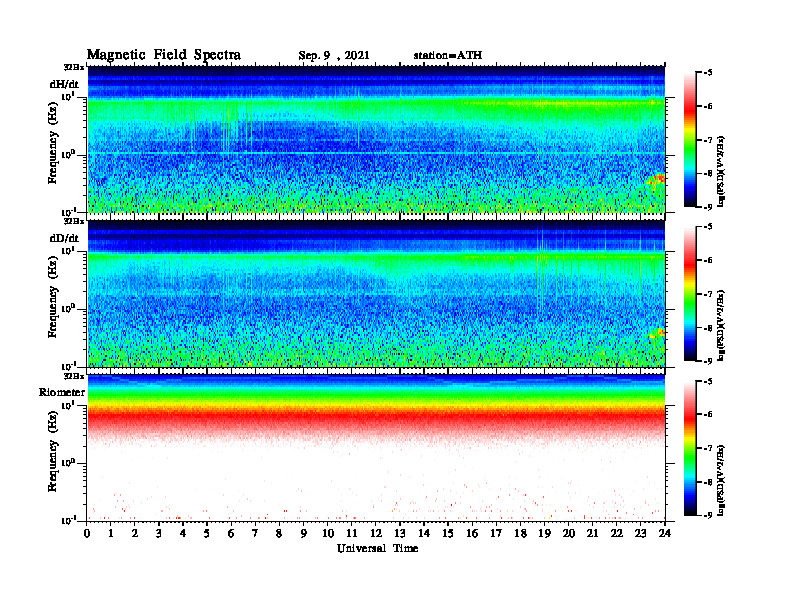Click the dH/dt spectrogram plot area
The image size is (792, 612).
pyautogui.click(x=376, y=139)
